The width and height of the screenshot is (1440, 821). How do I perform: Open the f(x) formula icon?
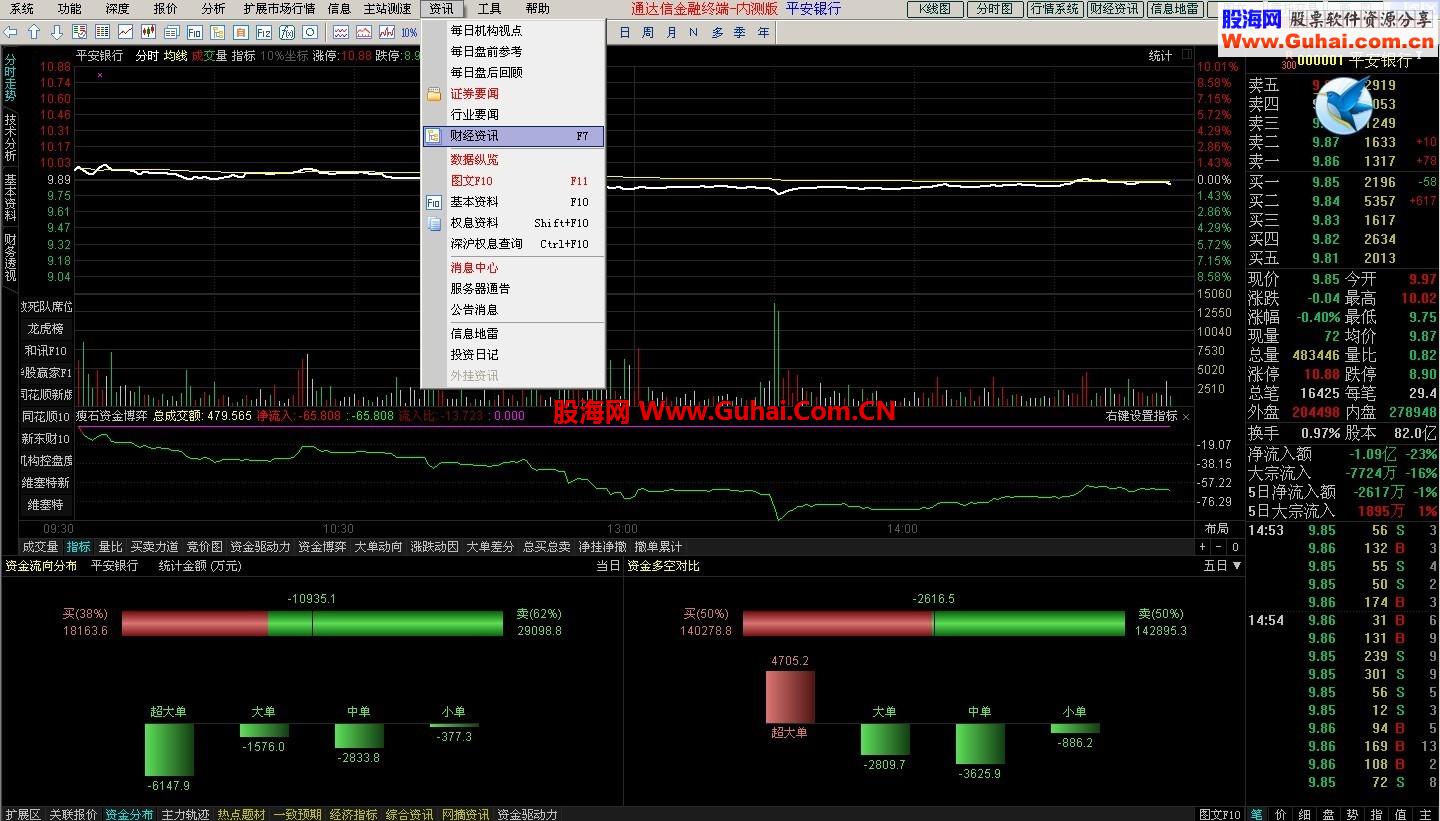click(x=286, y=33)
